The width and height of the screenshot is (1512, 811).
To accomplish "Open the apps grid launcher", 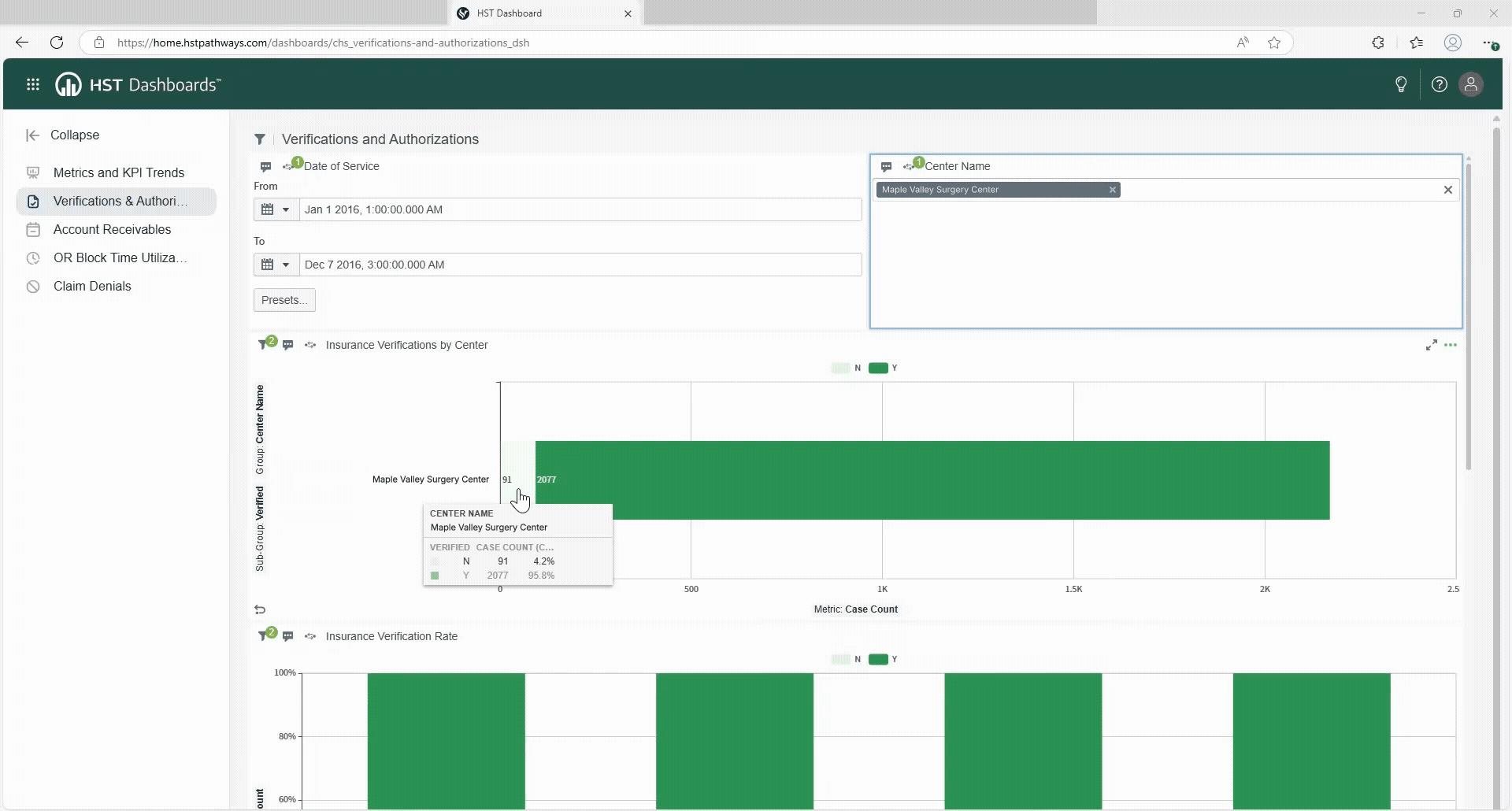I will 33,84.
